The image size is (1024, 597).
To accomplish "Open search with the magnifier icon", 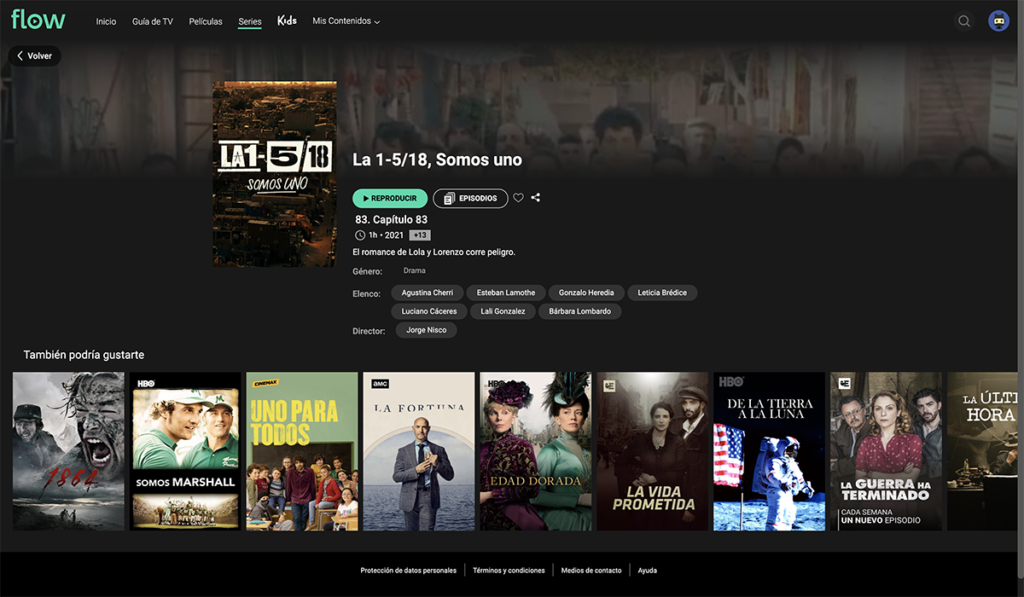I will [964, 21].
